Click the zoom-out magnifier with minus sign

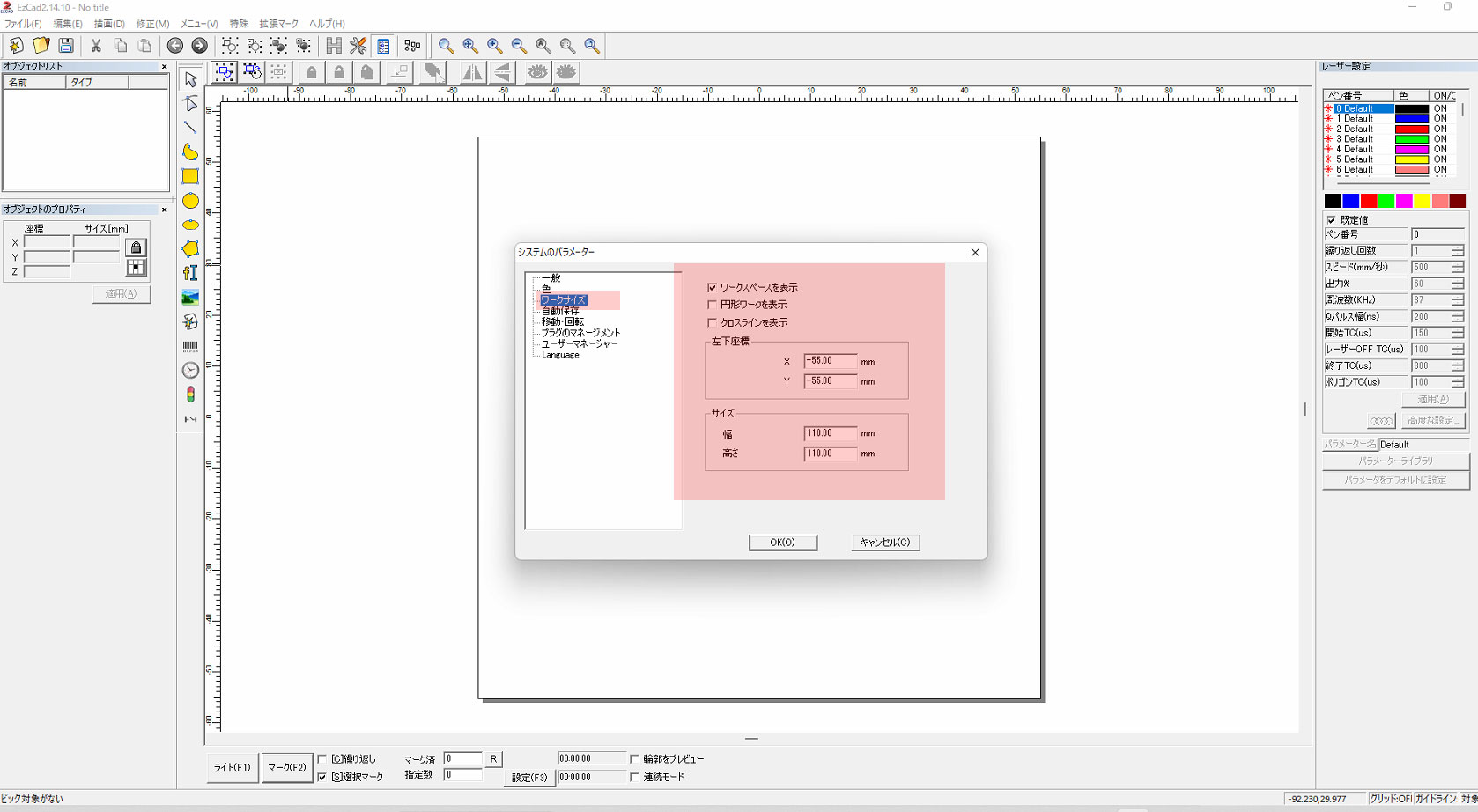click(519, 46)
